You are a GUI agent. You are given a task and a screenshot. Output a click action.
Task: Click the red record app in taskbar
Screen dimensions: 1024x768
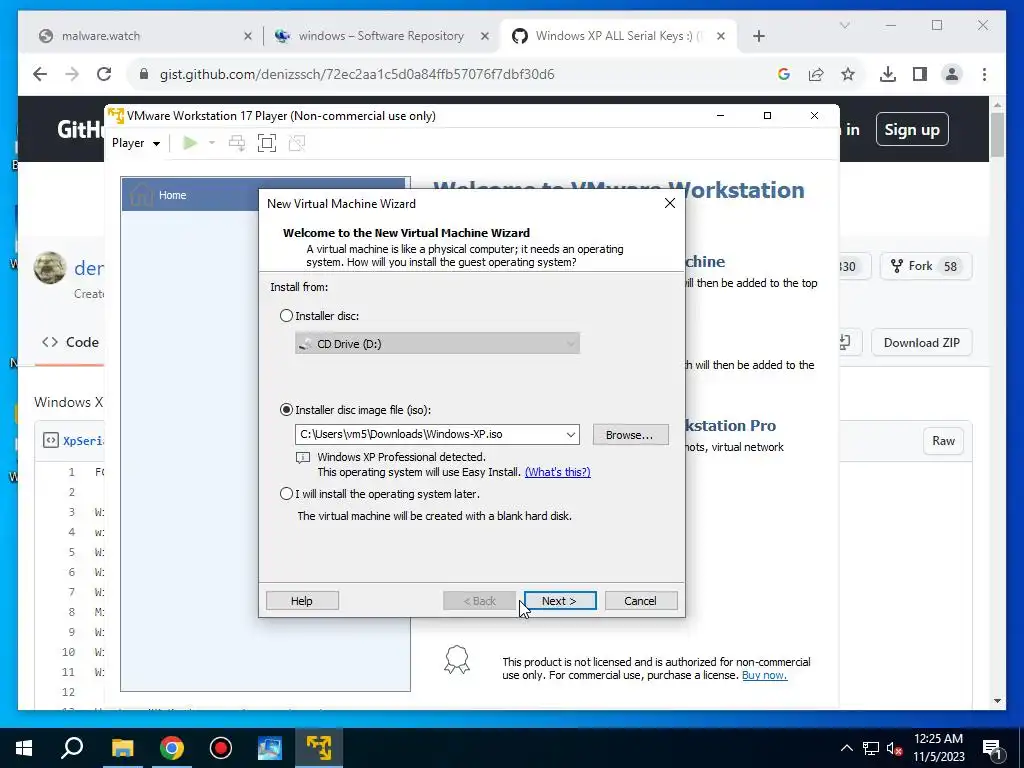coord(221,748)
